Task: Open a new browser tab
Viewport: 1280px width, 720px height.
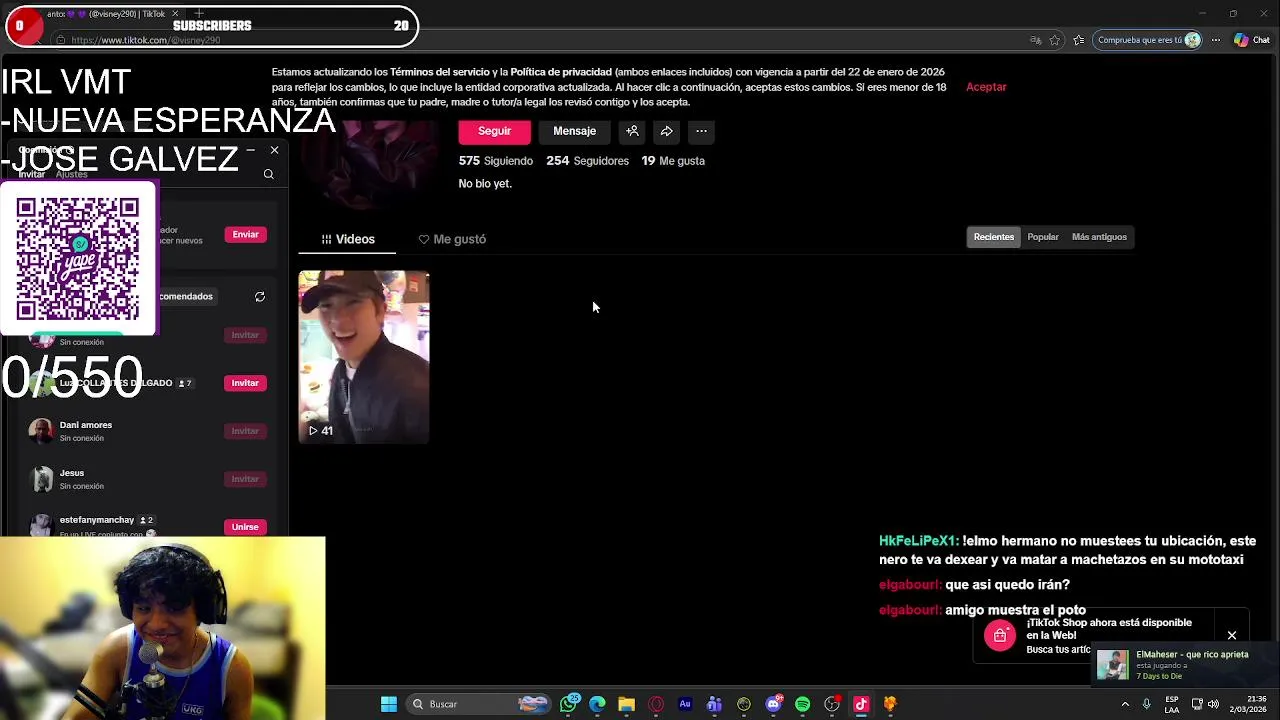Action: [199, 14]
